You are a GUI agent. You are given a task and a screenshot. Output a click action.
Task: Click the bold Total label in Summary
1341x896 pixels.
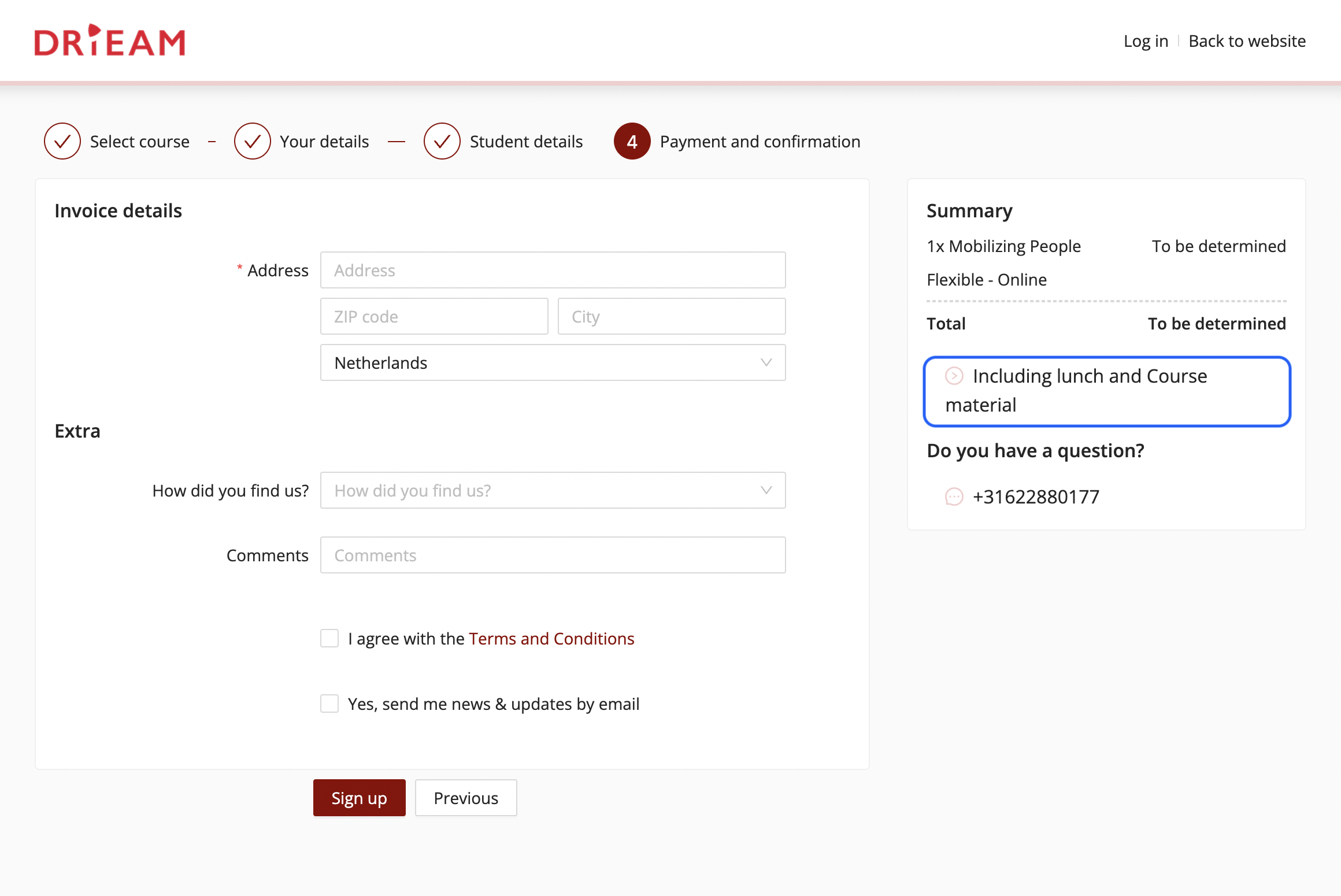click(x=946, y=324)
